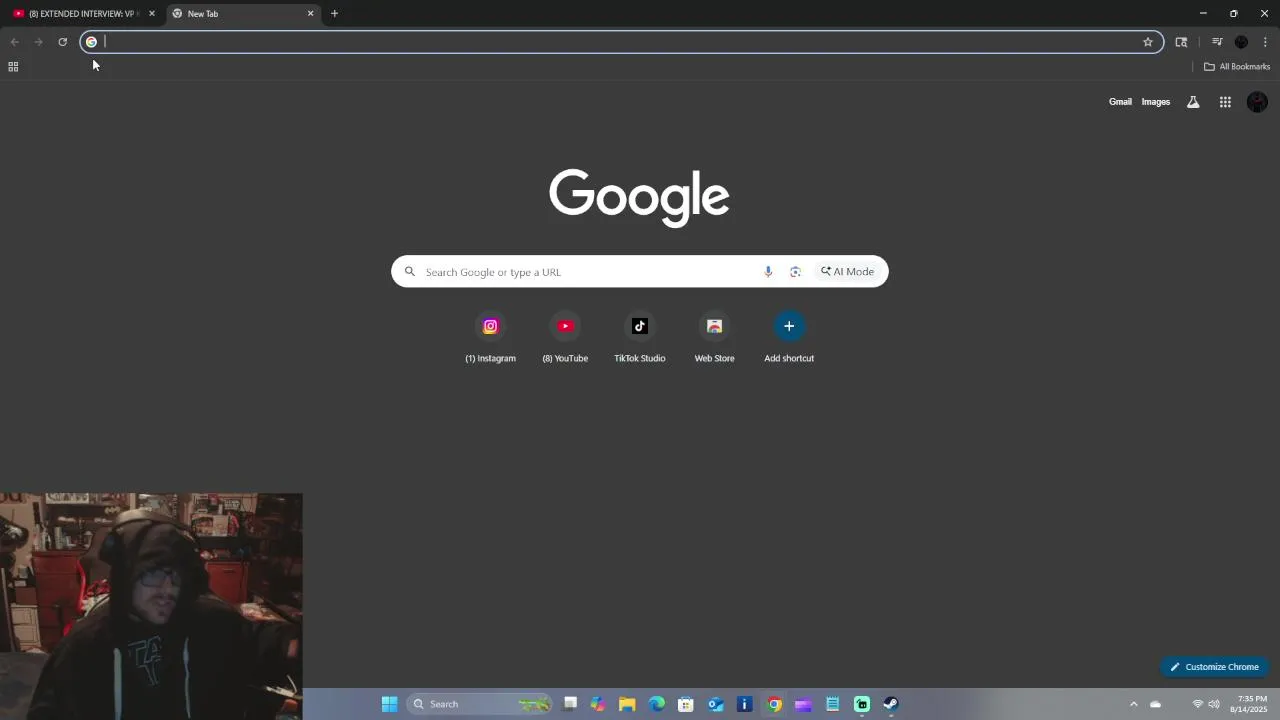Switch to AI Mode
Viewport: 1280px width, 720px height.
coord(847,272)
